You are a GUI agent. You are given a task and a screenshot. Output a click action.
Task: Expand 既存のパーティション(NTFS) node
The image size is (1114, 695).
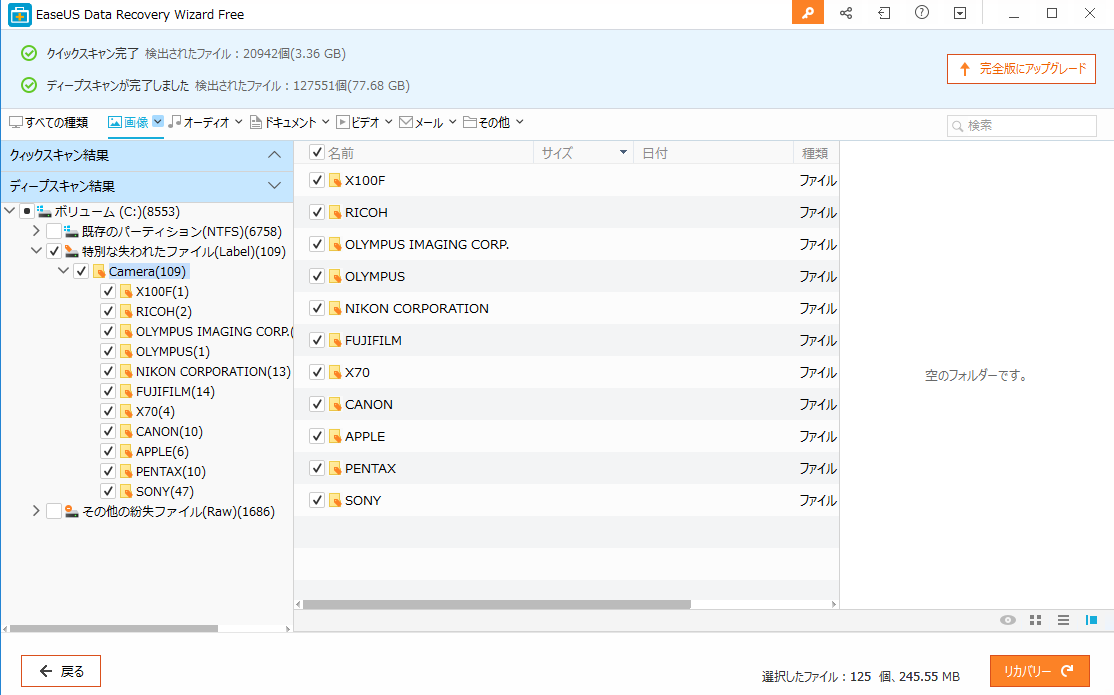click(x=36, y=231)
